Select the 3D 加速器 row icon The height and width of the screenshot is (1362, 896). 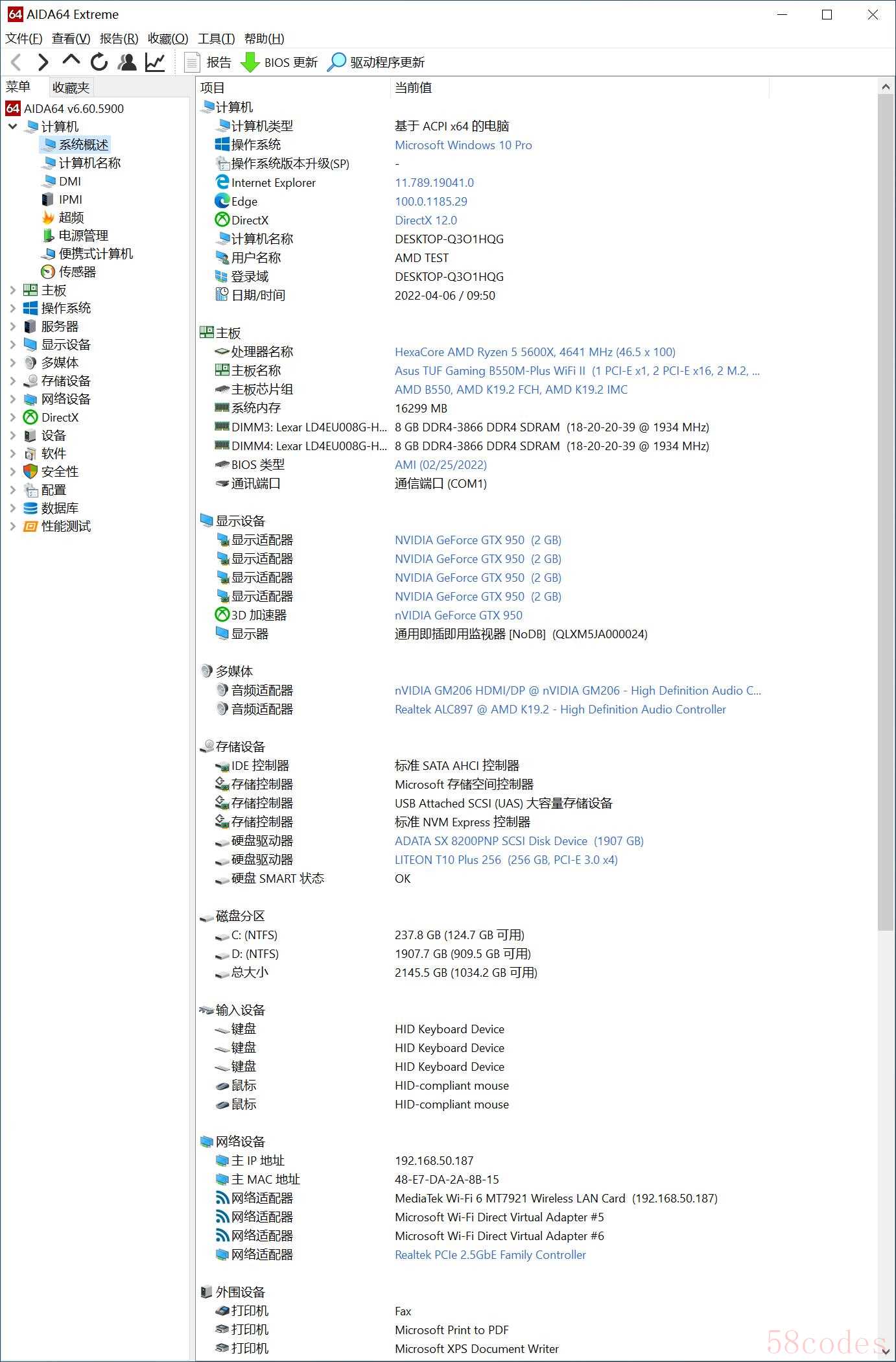222,615
